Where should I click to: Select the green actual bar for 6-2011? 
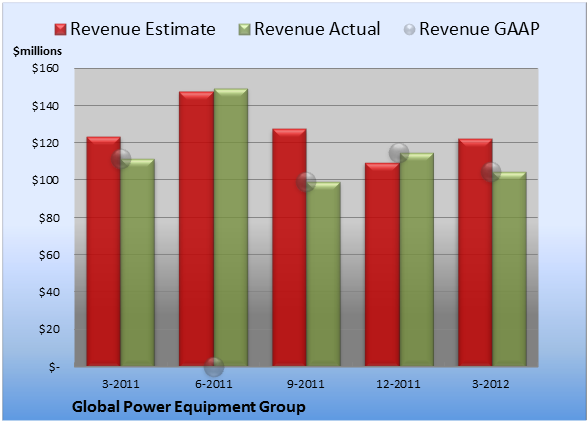[x=231, y=227]
